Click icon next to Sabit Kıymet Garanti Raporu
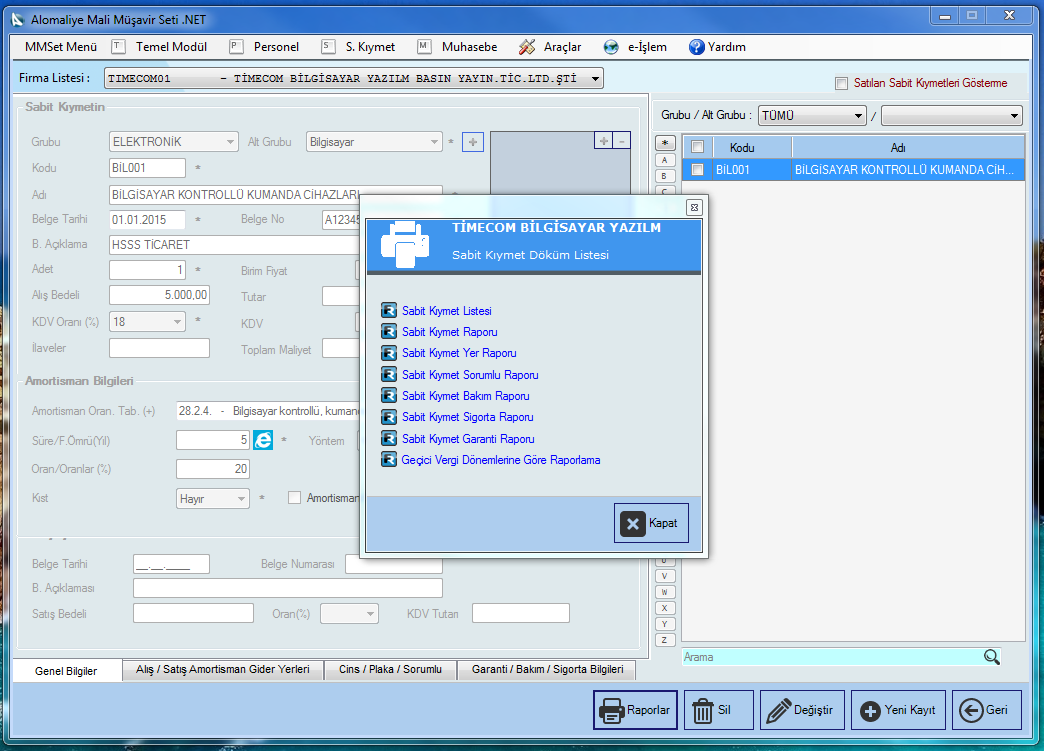The image size is (1044, 751). pos(389,438)
